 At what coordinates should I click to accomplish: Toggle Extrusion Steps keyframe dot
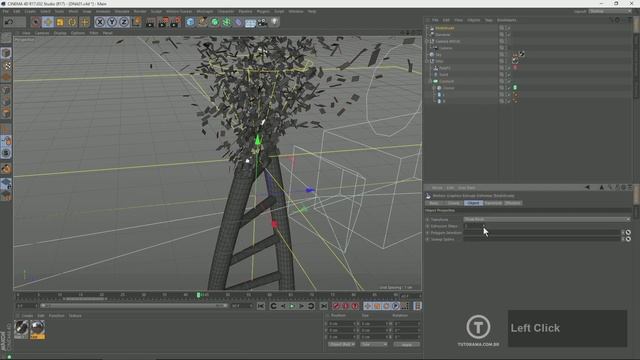pyautogui.click(x=428, y=226)
